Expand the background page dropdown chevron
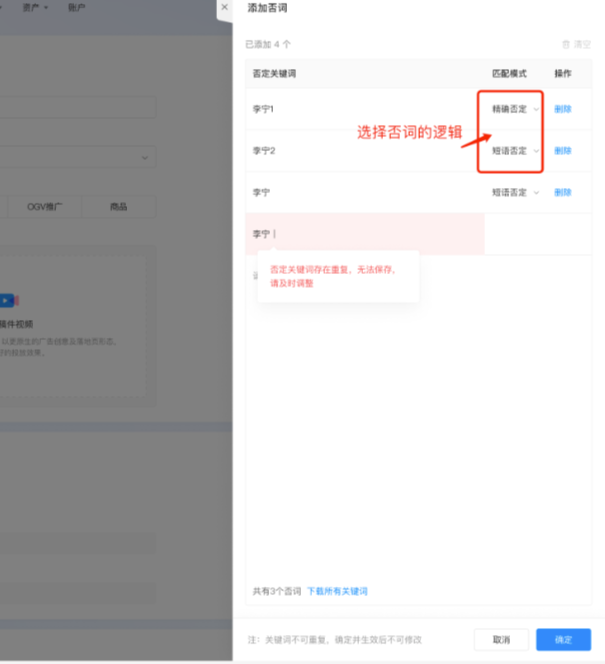Image resolution: width=605 pixels, height=664 pixels. pos(145,158)
